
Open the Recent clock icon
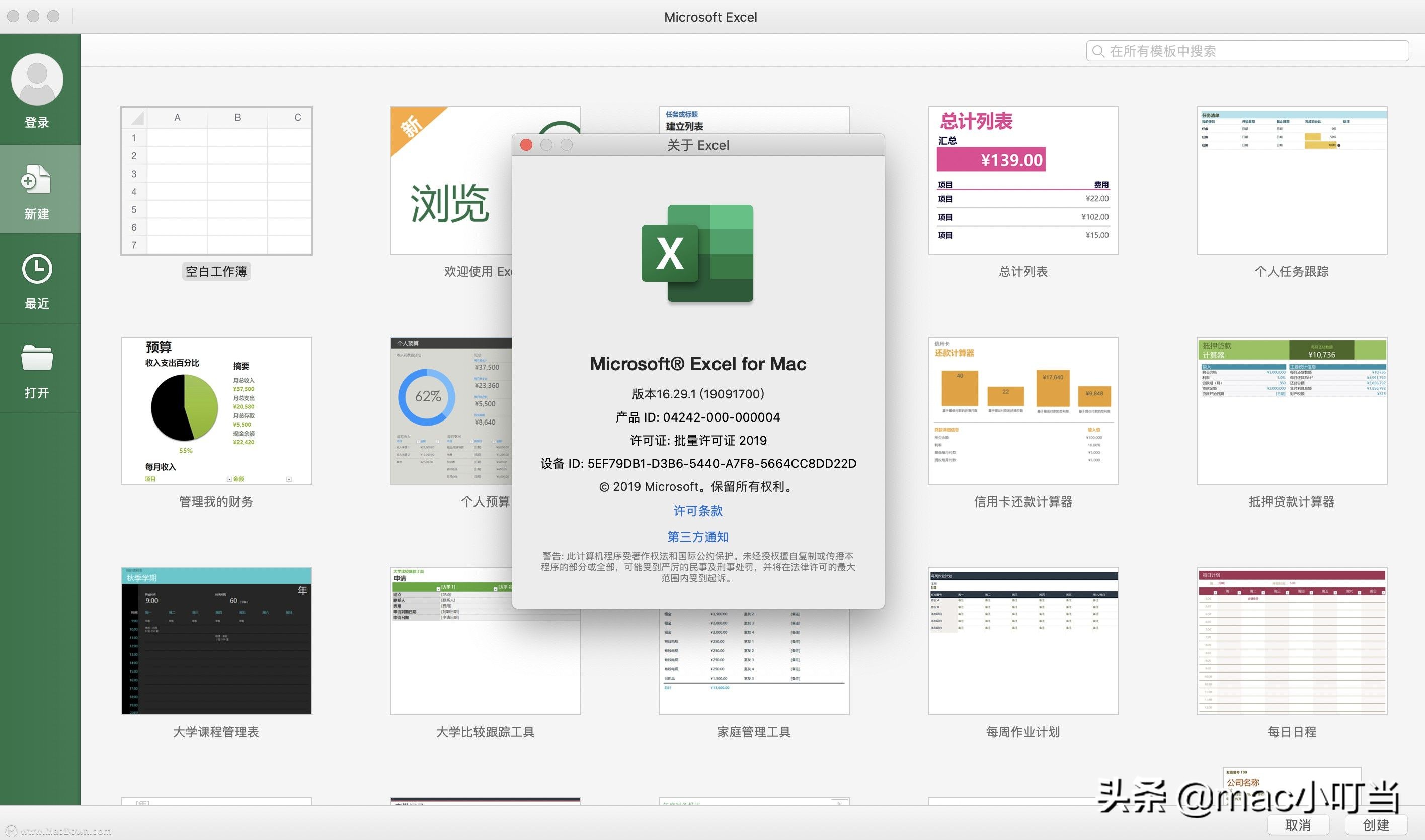tap(37, 269)
